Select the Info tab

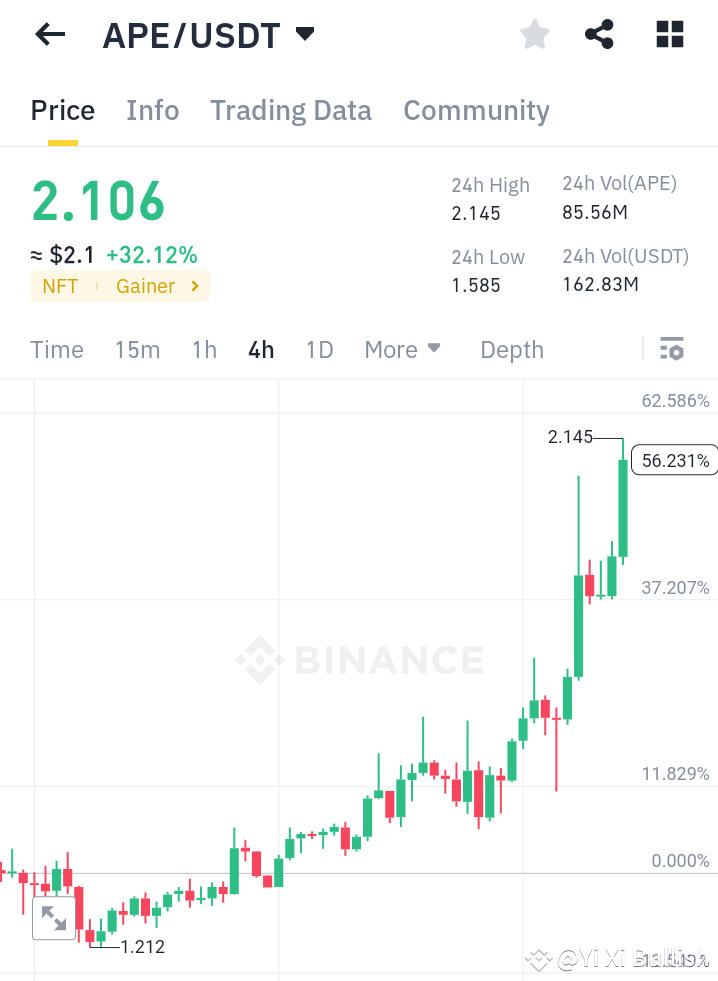(x=152, y=110)
